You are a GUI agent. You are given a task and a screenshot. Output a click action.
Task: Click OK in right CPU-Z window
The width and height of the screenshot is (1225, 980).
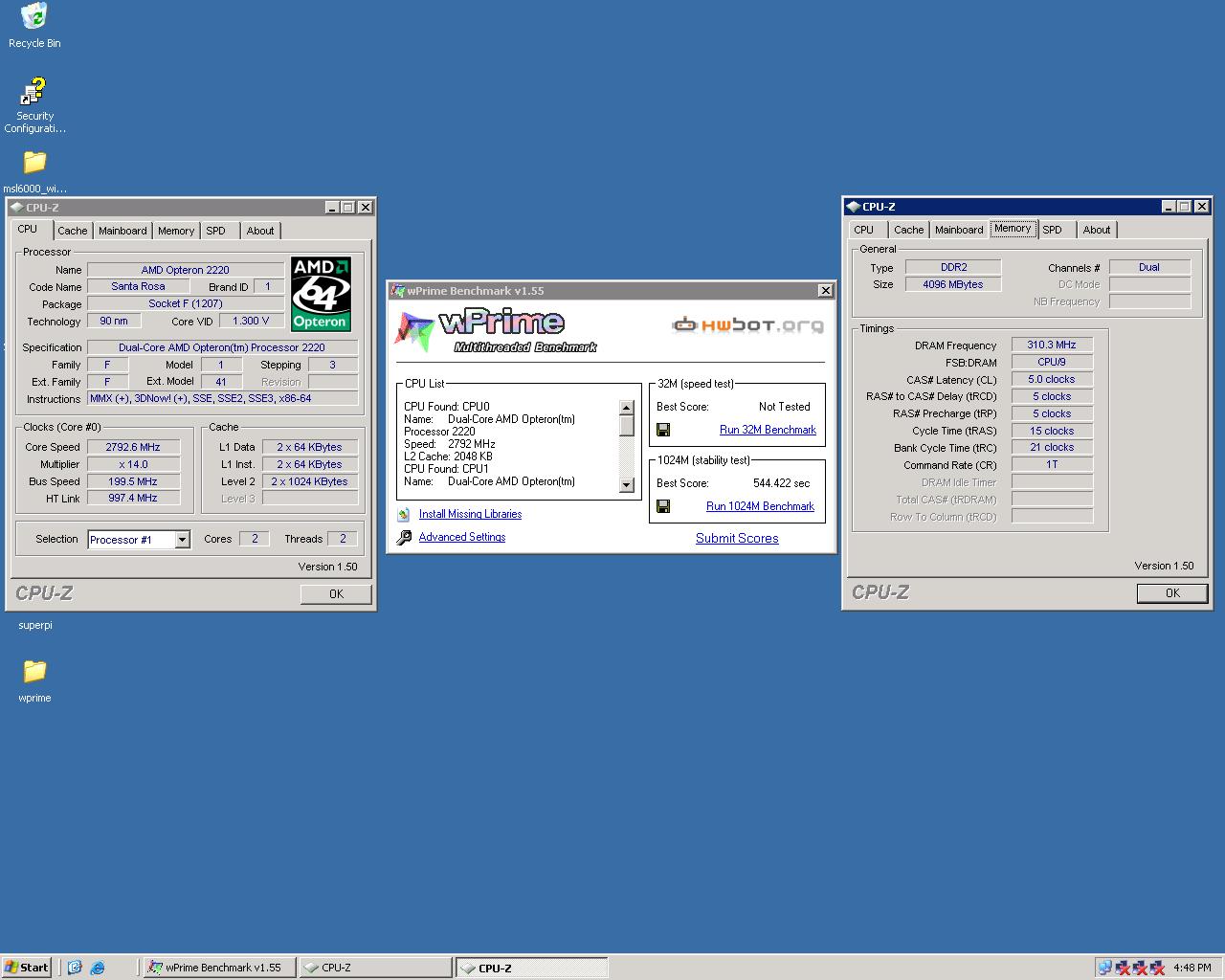(x=1172, y=593)
